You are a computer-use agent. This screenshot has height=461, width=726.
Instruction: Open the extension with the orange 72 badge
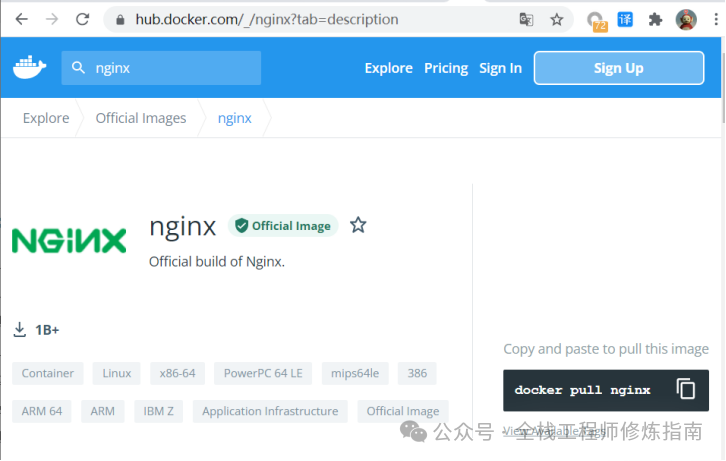(x=596, y=21)
